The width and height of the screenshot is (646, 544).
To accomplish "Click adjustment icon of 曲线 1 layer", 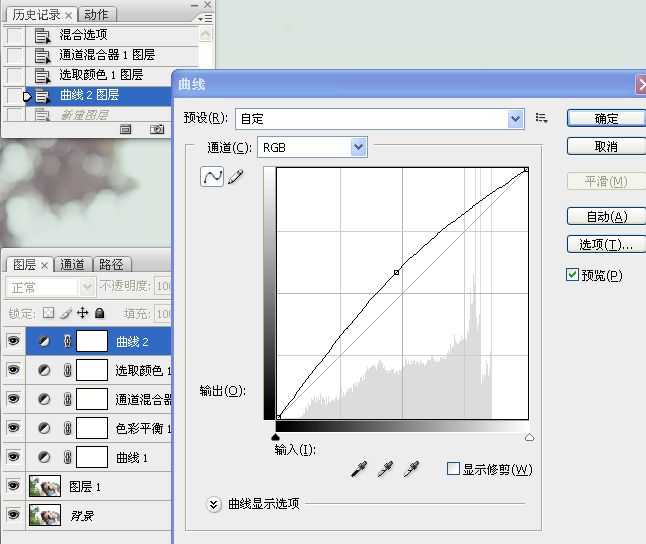I will point(44,457).
